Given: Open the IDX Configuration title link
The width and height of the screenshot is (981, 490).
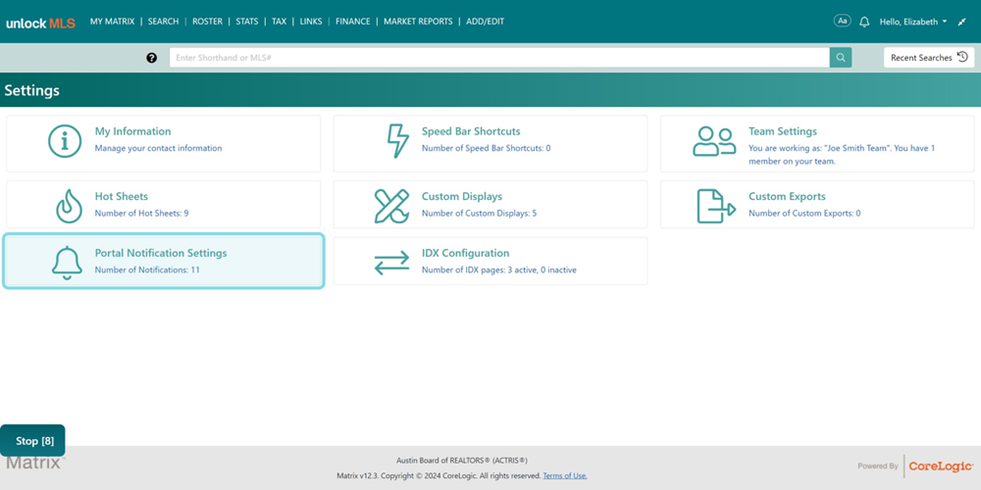Looking at the screenshot, I should (465, 253).
